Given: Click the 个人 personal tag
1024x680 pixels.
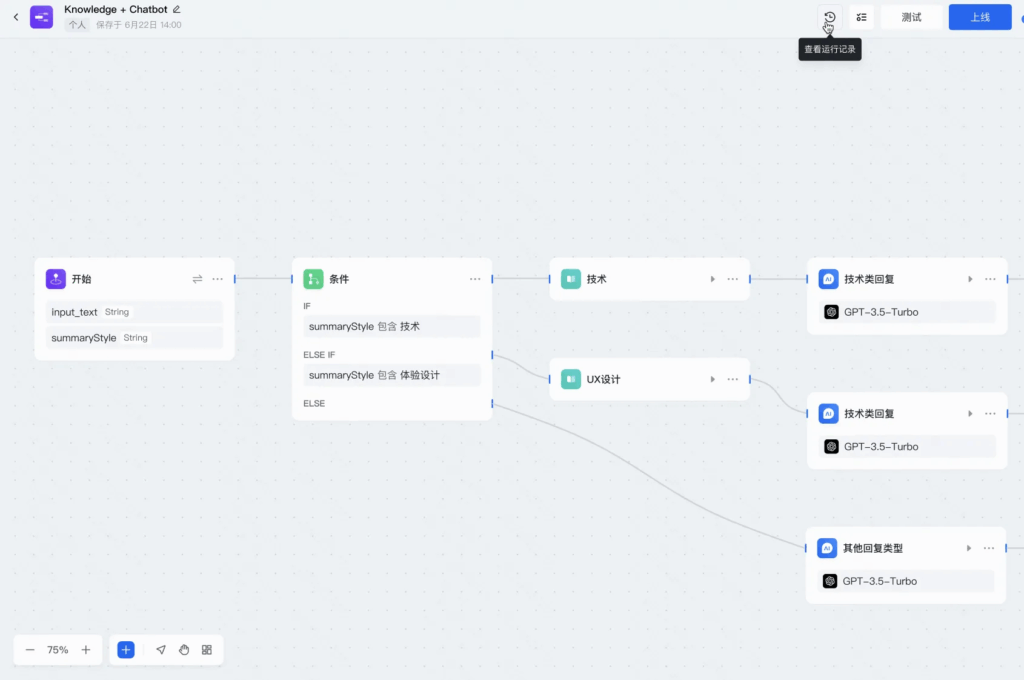Looking at the screenshot, I should coord(77,25).
